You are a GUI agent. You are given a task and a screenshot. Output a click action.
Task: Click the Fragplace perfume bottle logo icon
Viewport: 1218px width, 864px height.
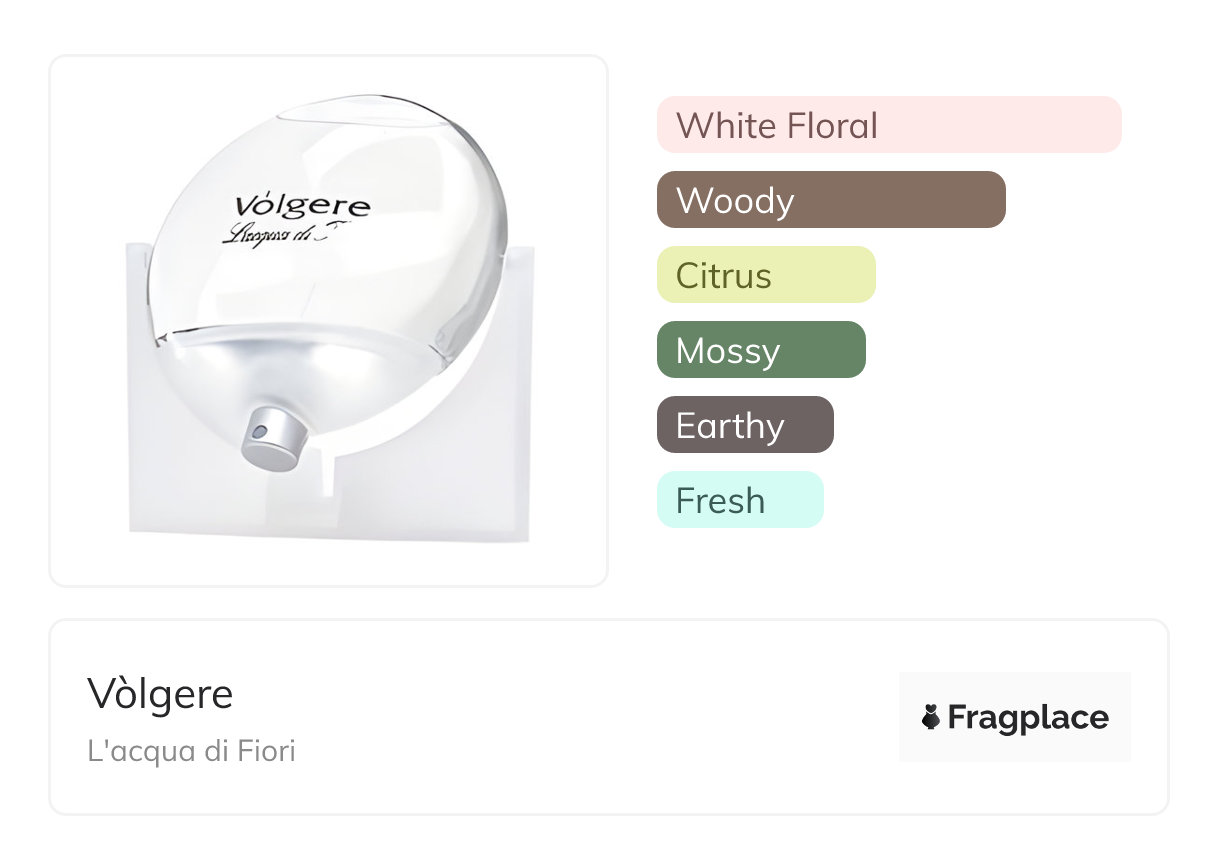tap(931, 717)
